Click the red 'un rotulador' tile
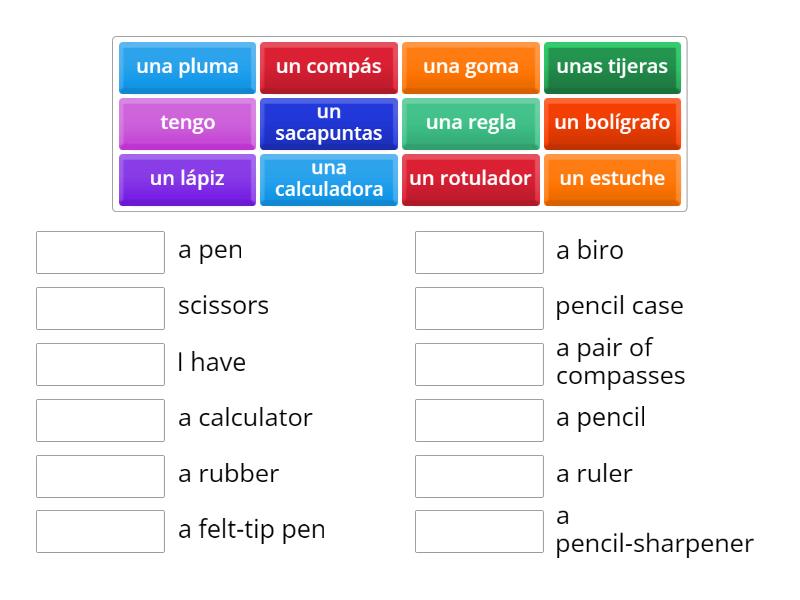This screenshot has width=800, height=600. pos(470,179)
